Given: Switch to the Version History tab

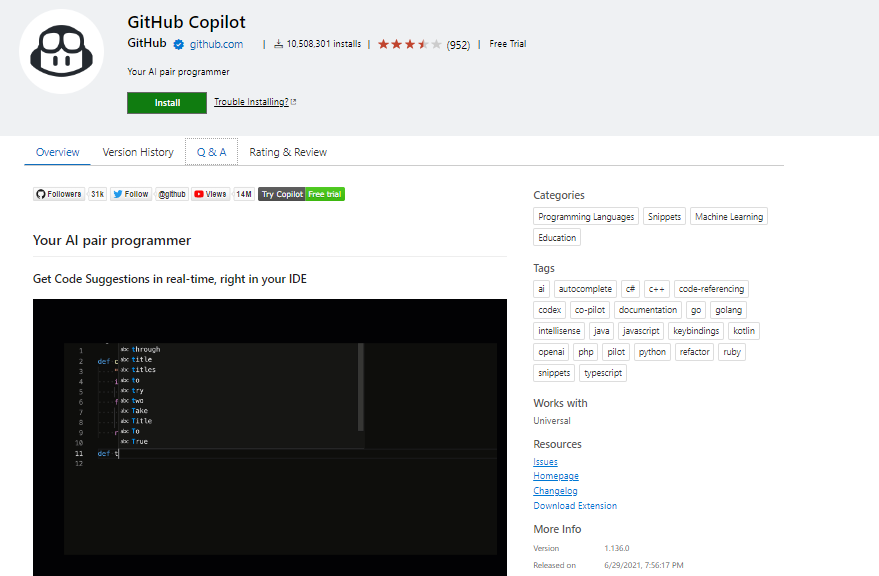Looking at the screenshot, I should click(137, 152).
